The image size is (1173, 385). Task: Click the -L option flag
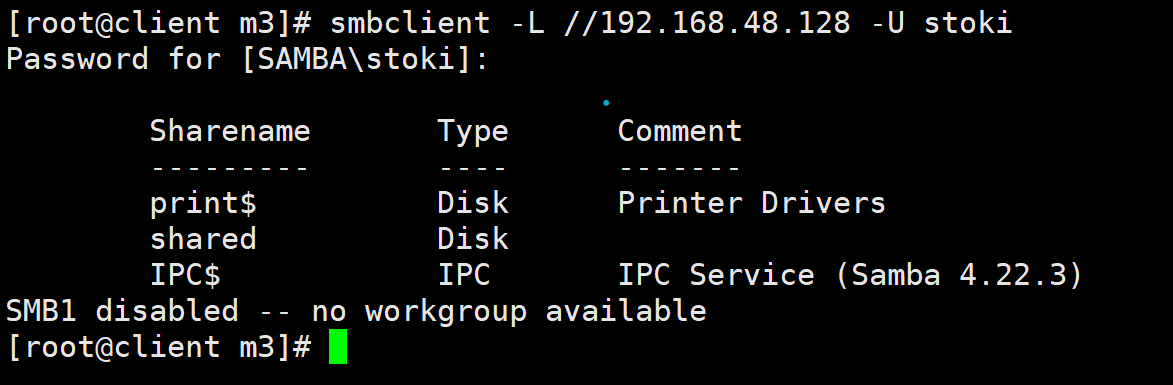[x=527, y=23]
